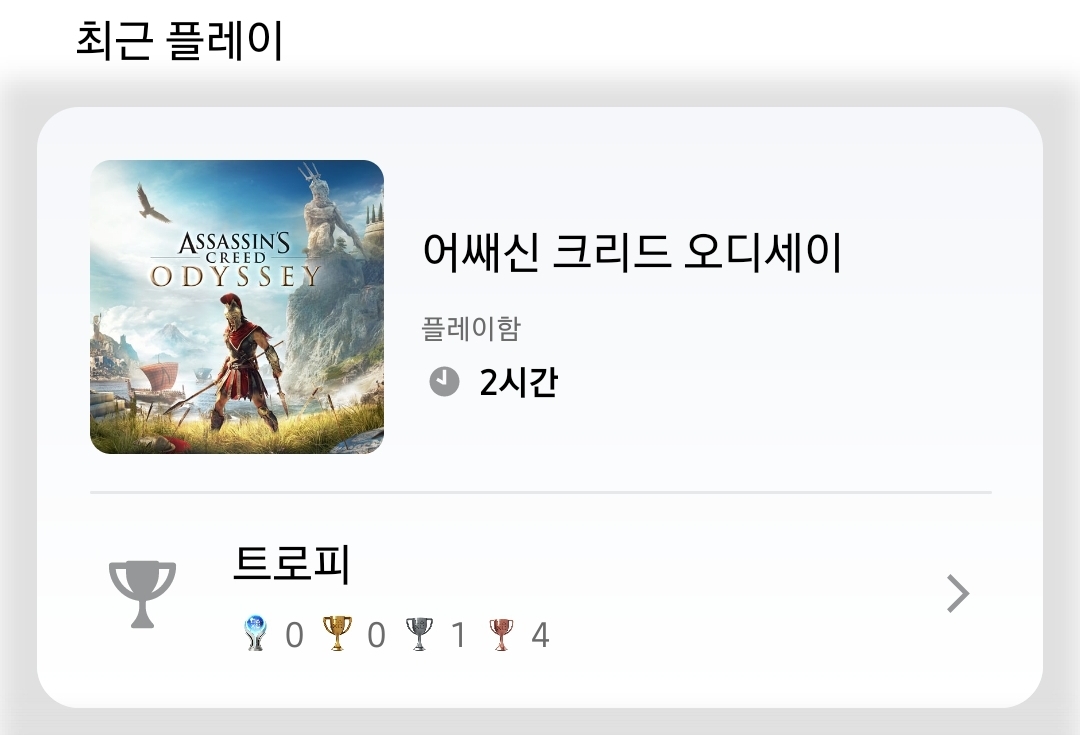Click the Odyssey logo text on cover art
This screenshot has height=735, width=1080.
click(x=236, y=276)
